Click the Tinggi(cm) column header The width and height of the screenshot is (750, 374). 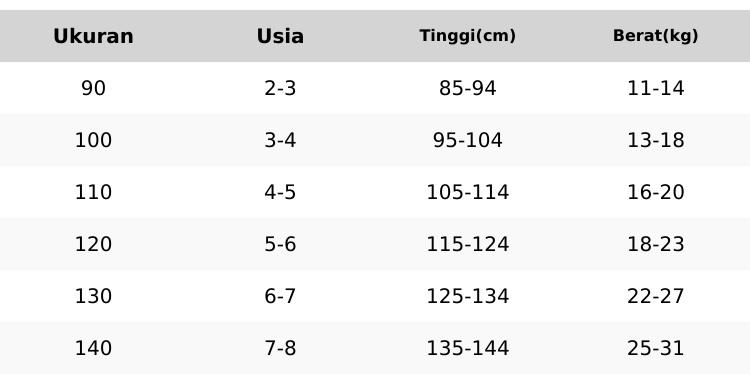[468, 36]
